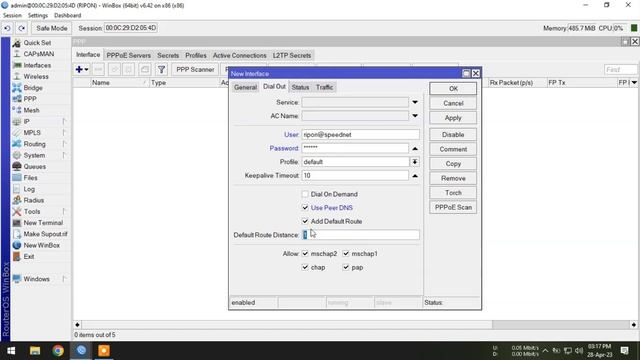Open the Secrets tab

pos(168,55)
